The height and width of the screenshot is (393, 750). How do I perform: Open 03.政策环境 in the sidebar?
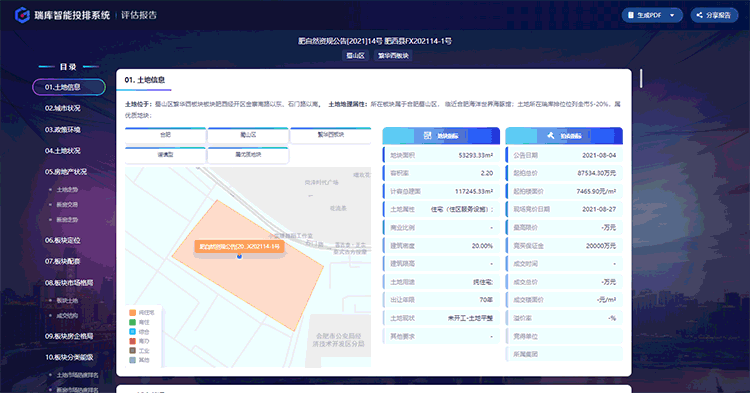[x=63, y=130]
